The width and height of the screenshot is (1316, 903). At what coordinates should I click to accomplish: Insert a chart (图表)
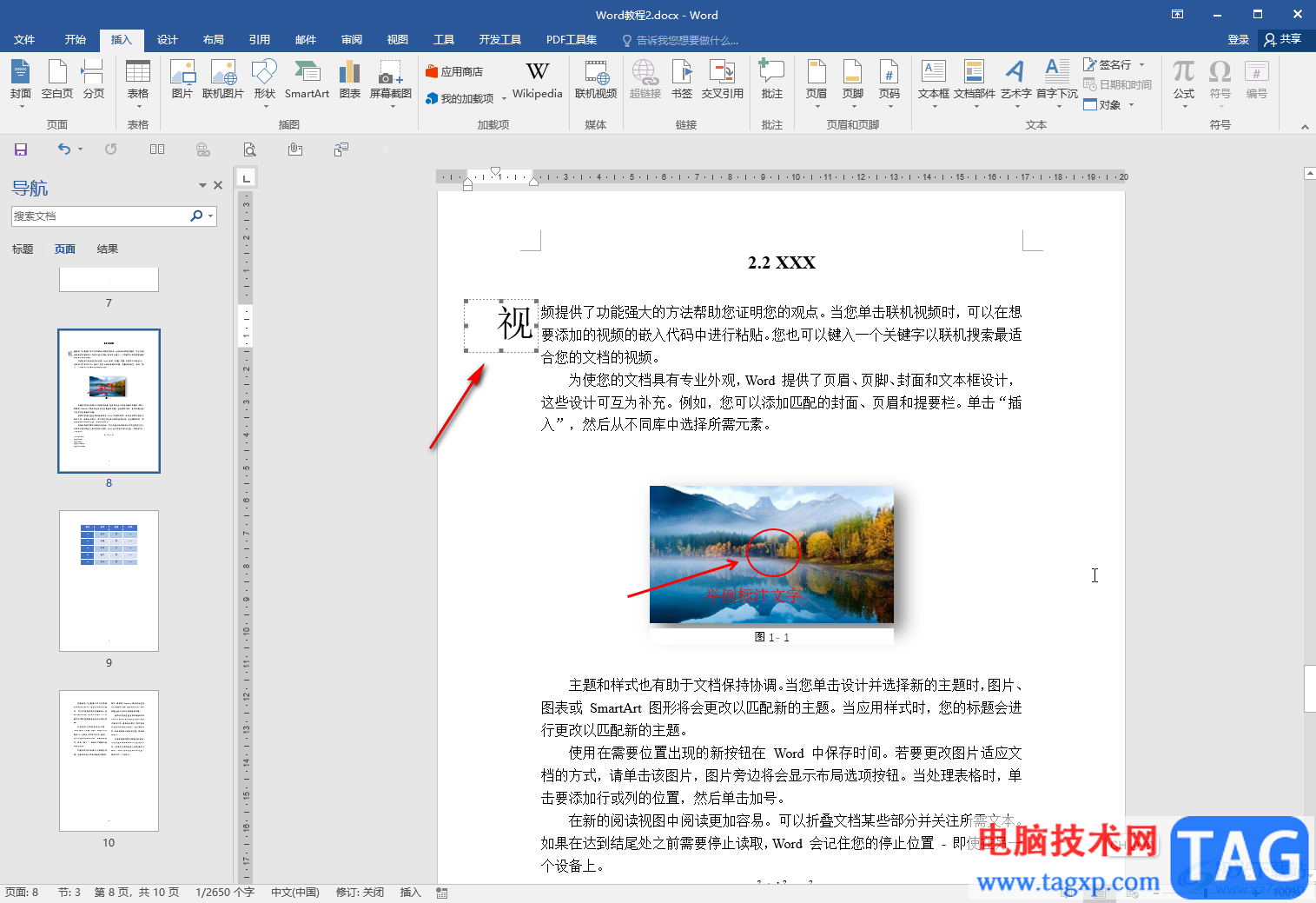349,80
